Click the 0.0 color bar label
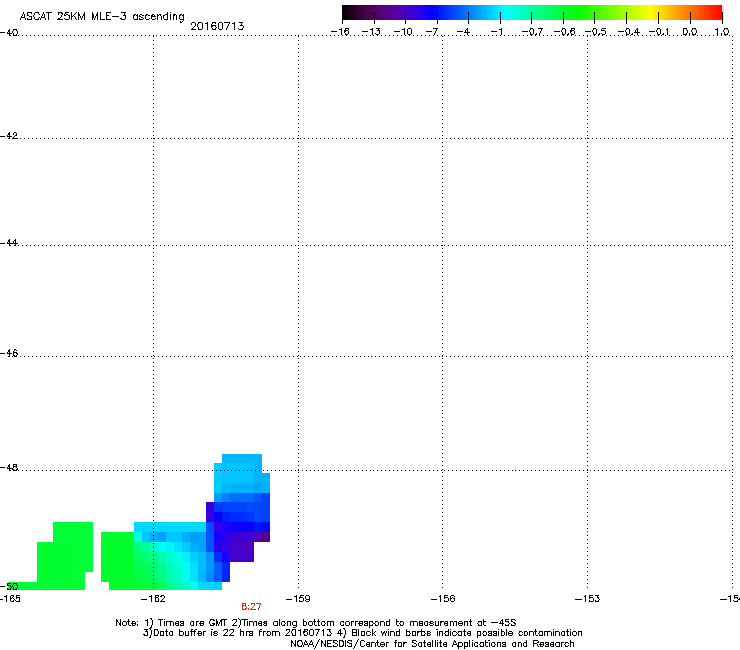Screen dimensions: 740x650 point(690,32)
